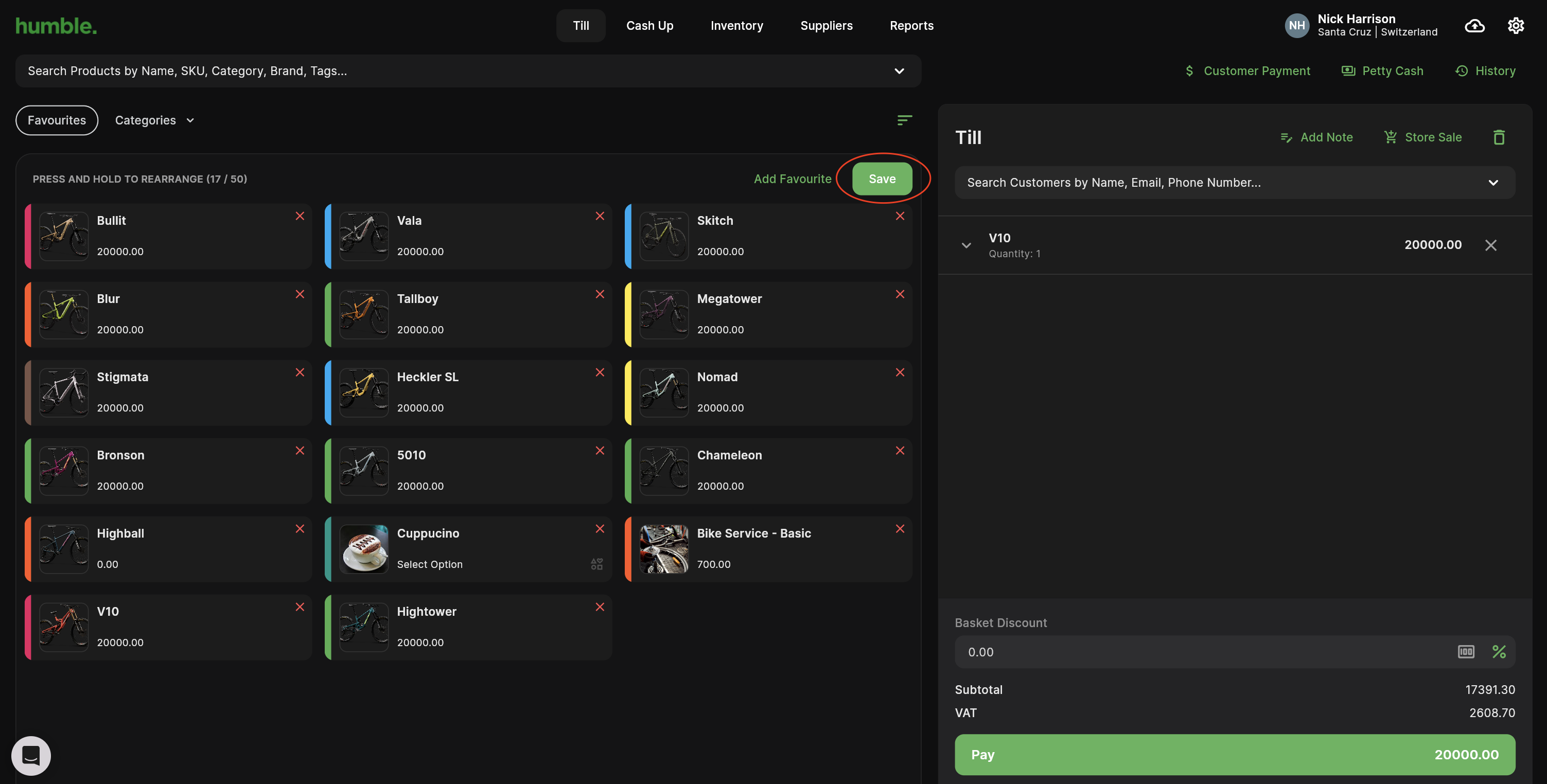The image size is (1547, 784).
Task: Click Add Note
Action: point(1316,137)
